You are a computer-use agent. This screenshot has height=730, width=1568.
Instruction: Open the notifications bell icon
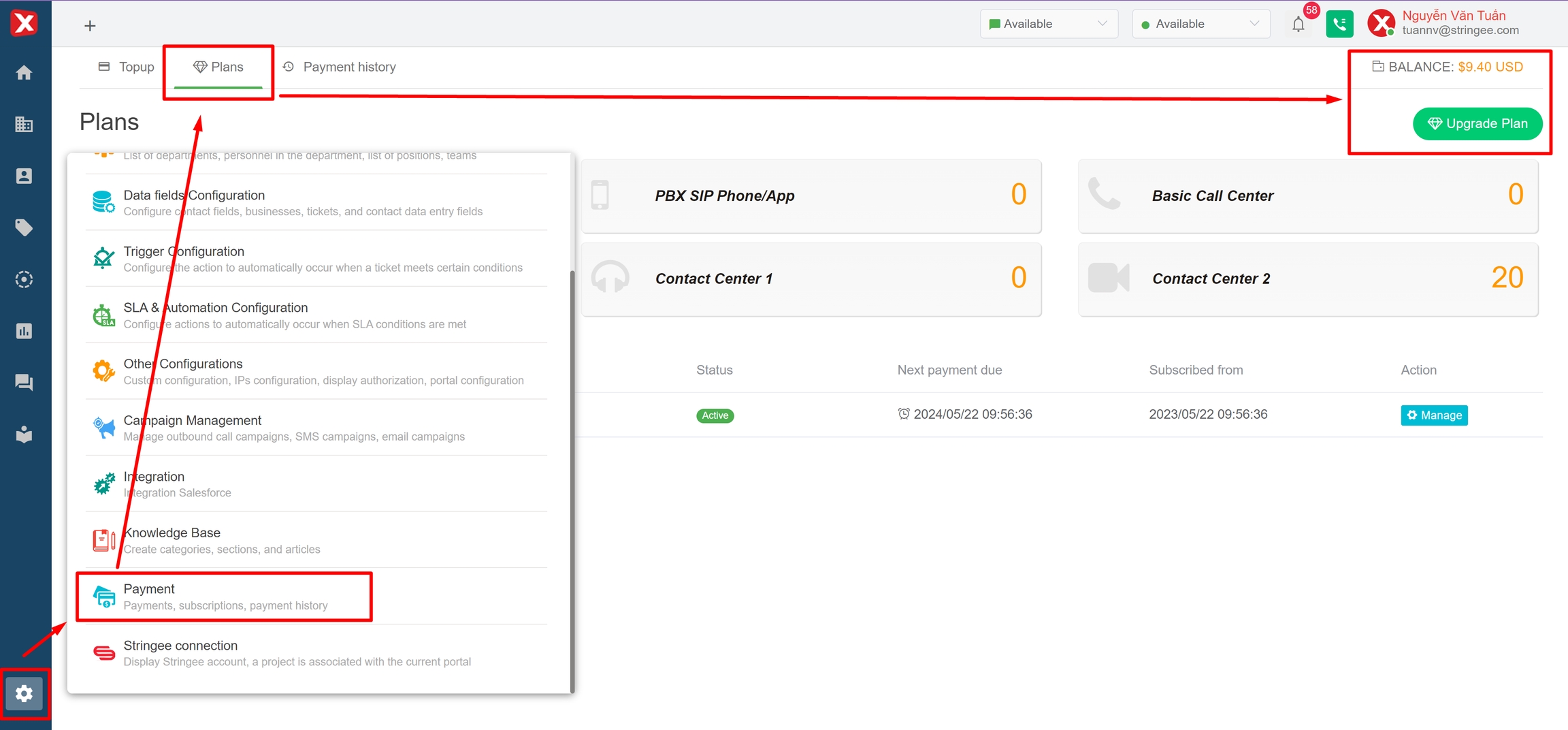coord(1298,25)
